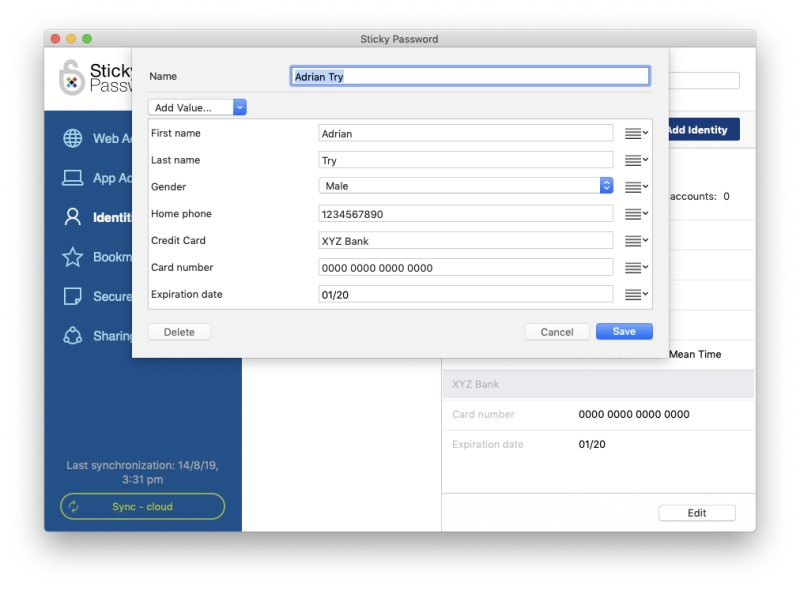Click the Sticky Password padlock logo
Viewport: 800px width, 590px height.
point(71,78)
